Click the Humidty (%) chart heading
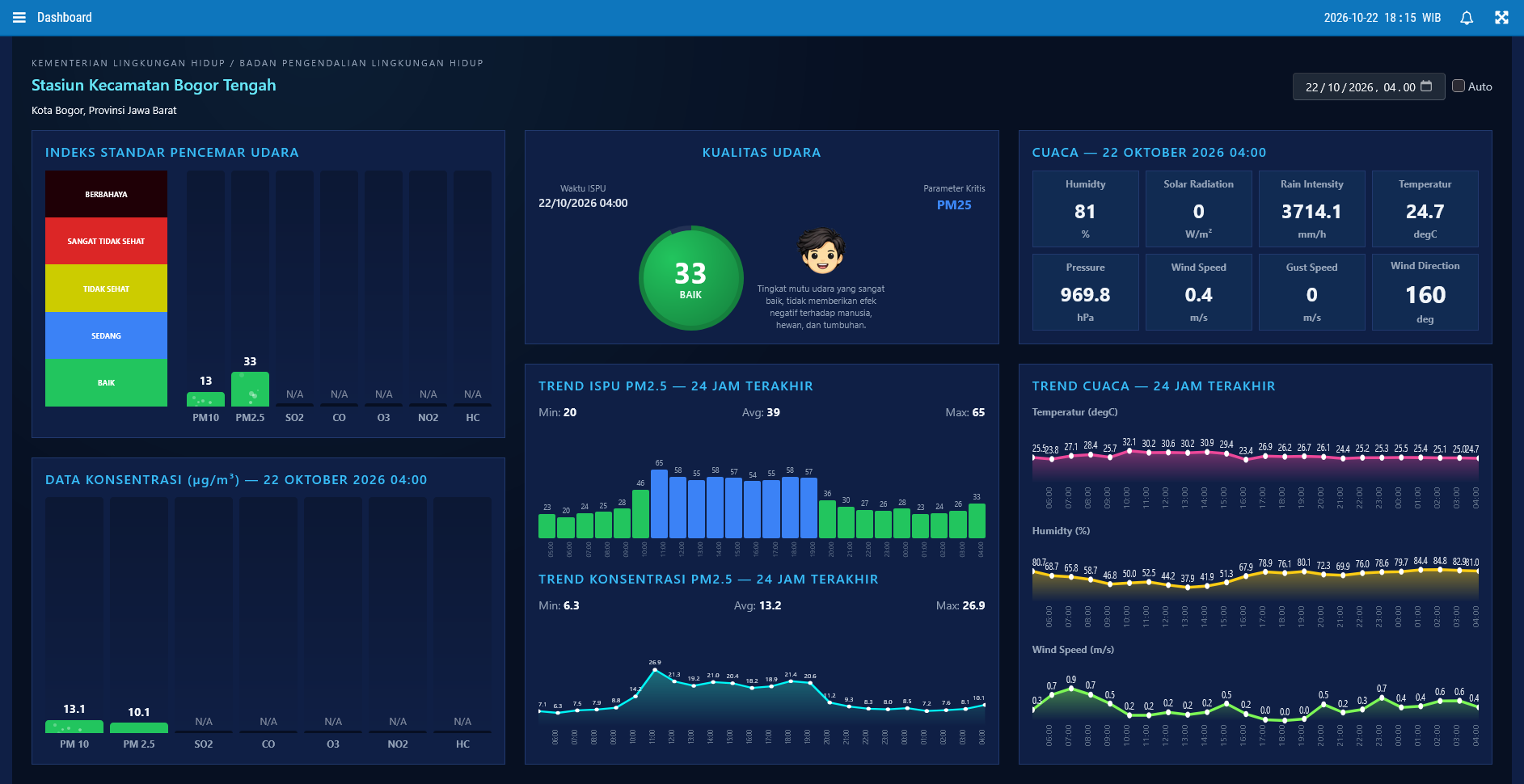 (1061, 531)
